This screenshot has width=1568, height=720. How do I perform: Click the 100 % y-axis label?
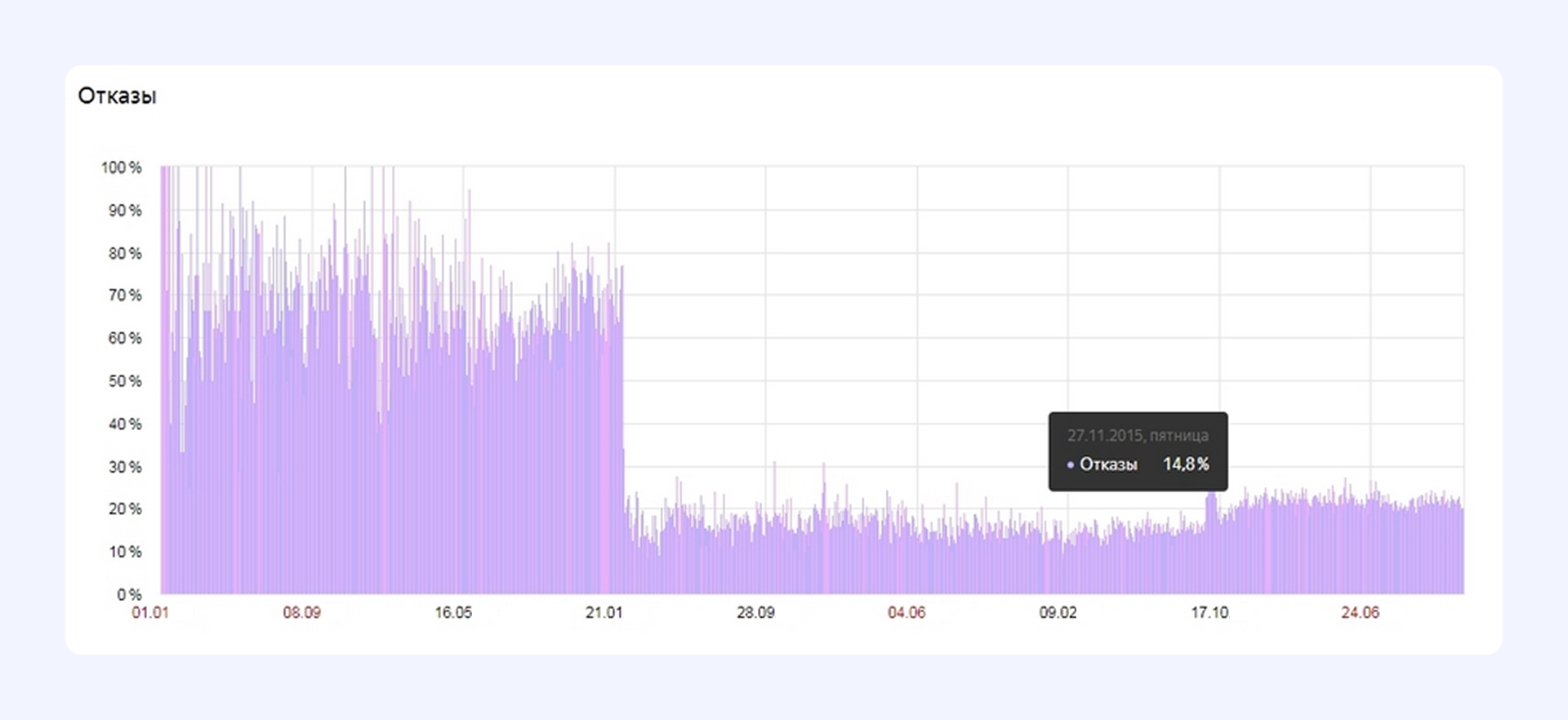[122, 167]
